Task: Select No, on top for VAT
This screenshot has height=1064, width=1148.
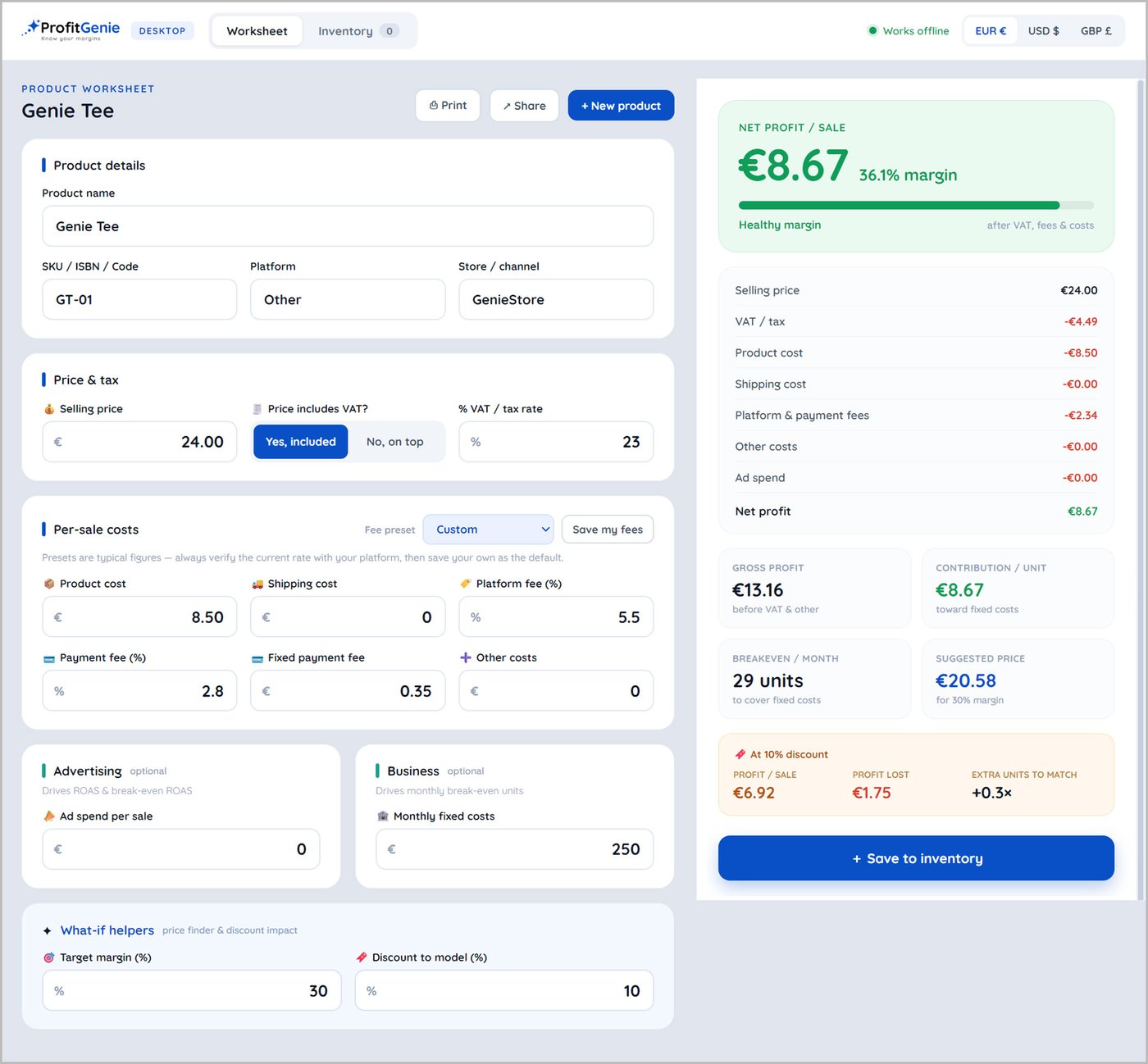Action: coord(395,442)
